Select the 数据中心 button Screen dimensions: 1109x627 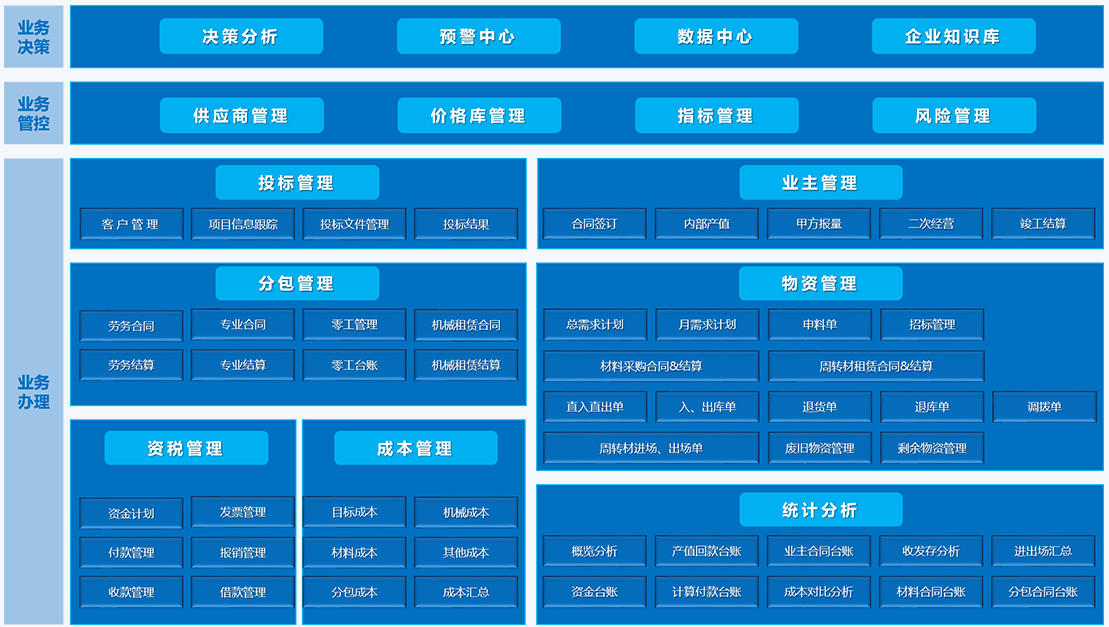click(715, 37)
